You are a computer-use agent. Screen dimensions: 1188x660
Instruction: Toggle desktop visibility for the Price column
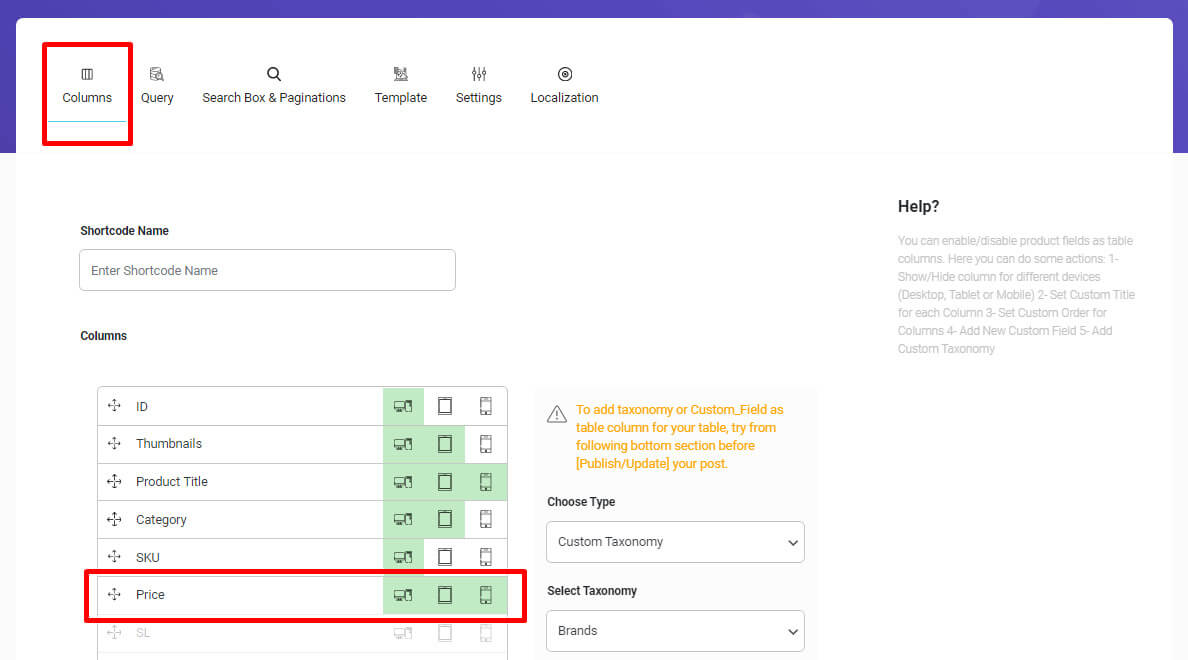(x=403, y=594)
